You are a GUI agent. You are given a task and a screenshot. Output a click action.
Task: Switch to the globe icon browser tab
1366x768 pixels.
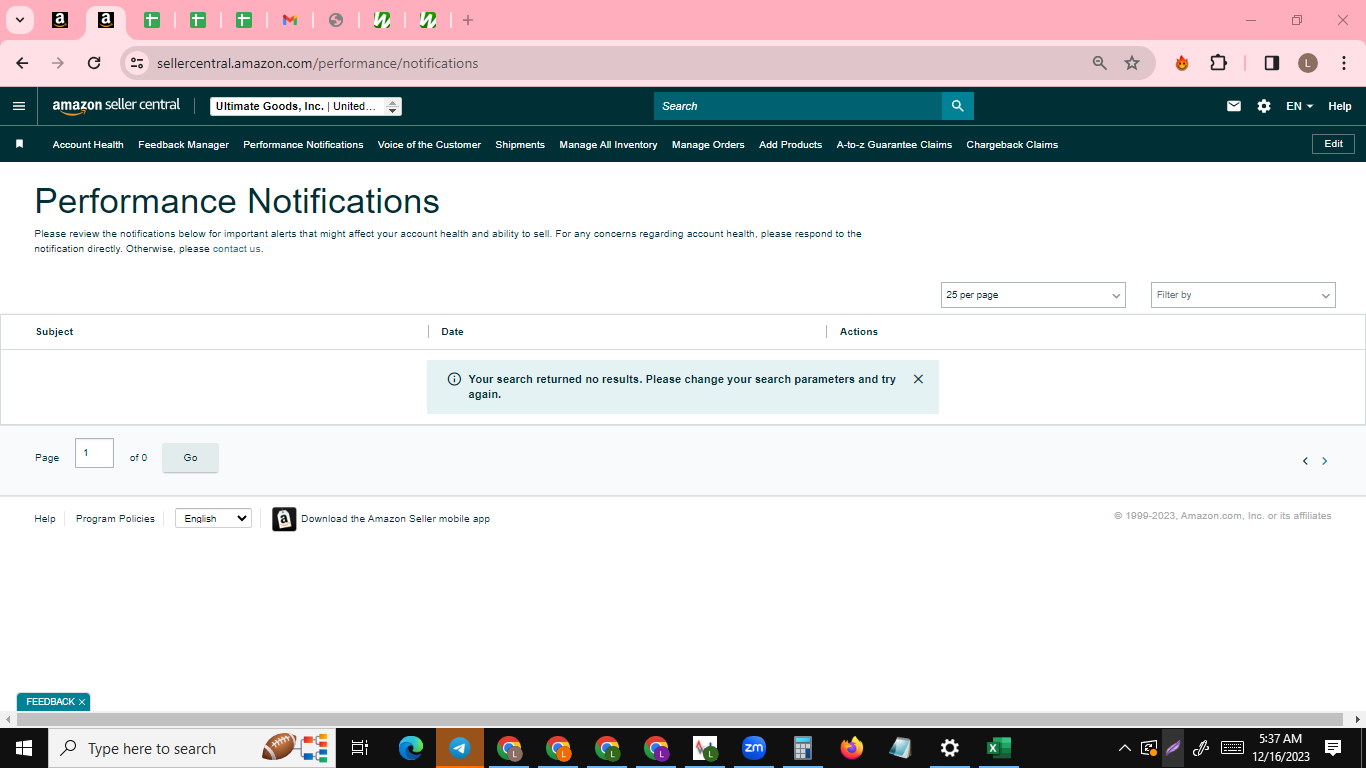point(336,20)
